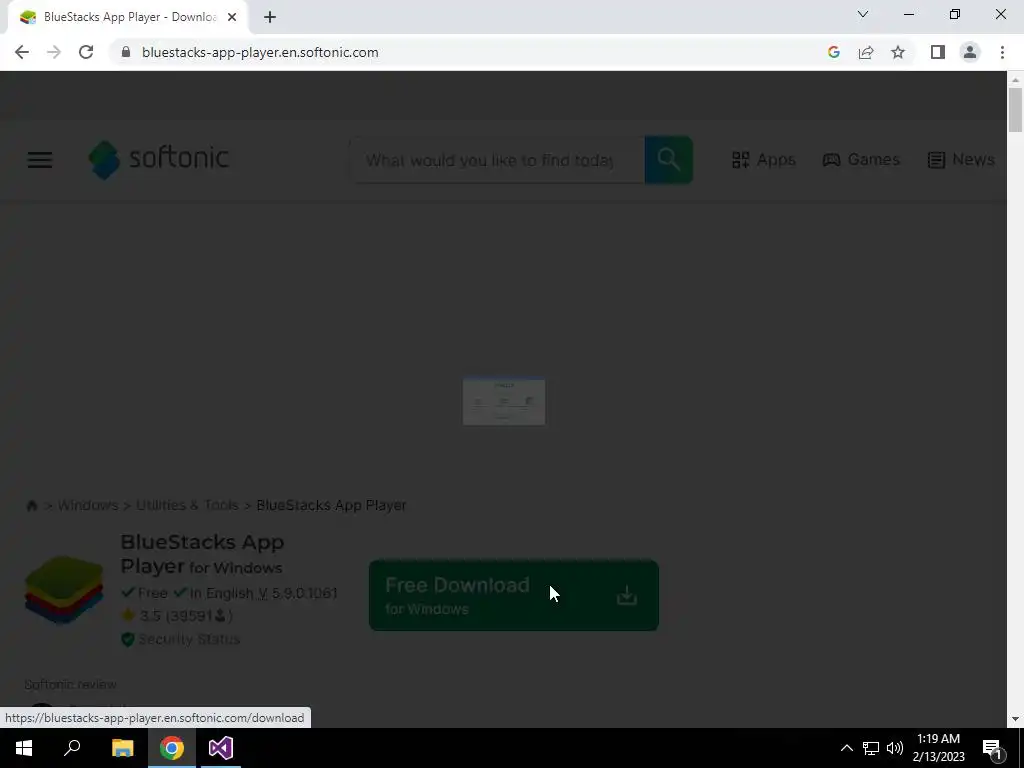Open Chrome side panel
Image resolution: width=1024 pixels, height=768 pixels.
coord(938,52)
